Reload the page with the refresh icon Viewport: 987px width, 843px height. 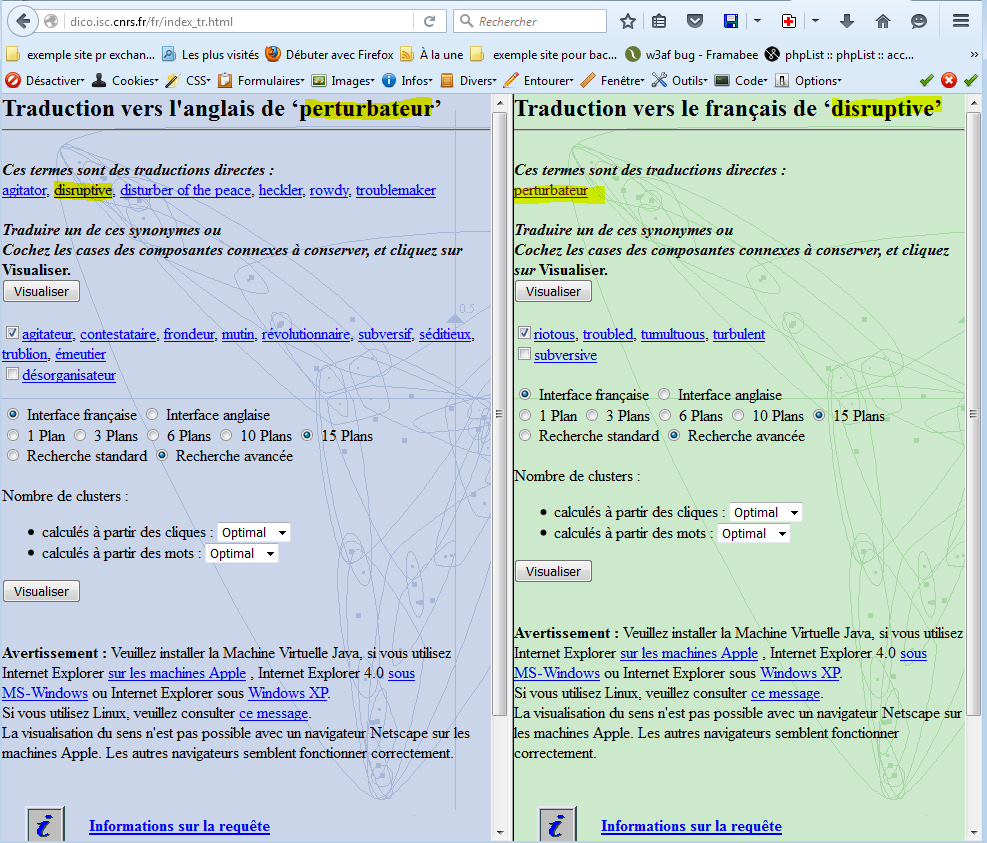click(x=429, y=21)
